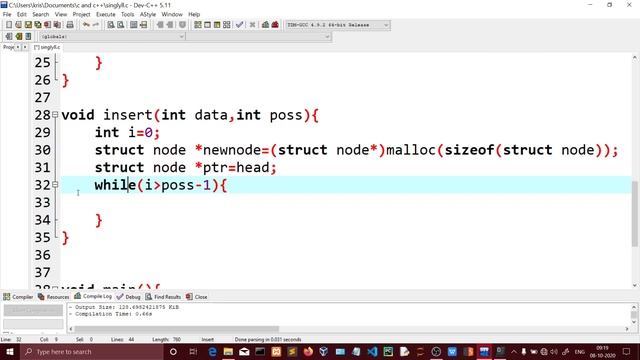Open the Project menu
Image resolution: width=640 pixels, height=360 pixels.
[x=82, y=14]
